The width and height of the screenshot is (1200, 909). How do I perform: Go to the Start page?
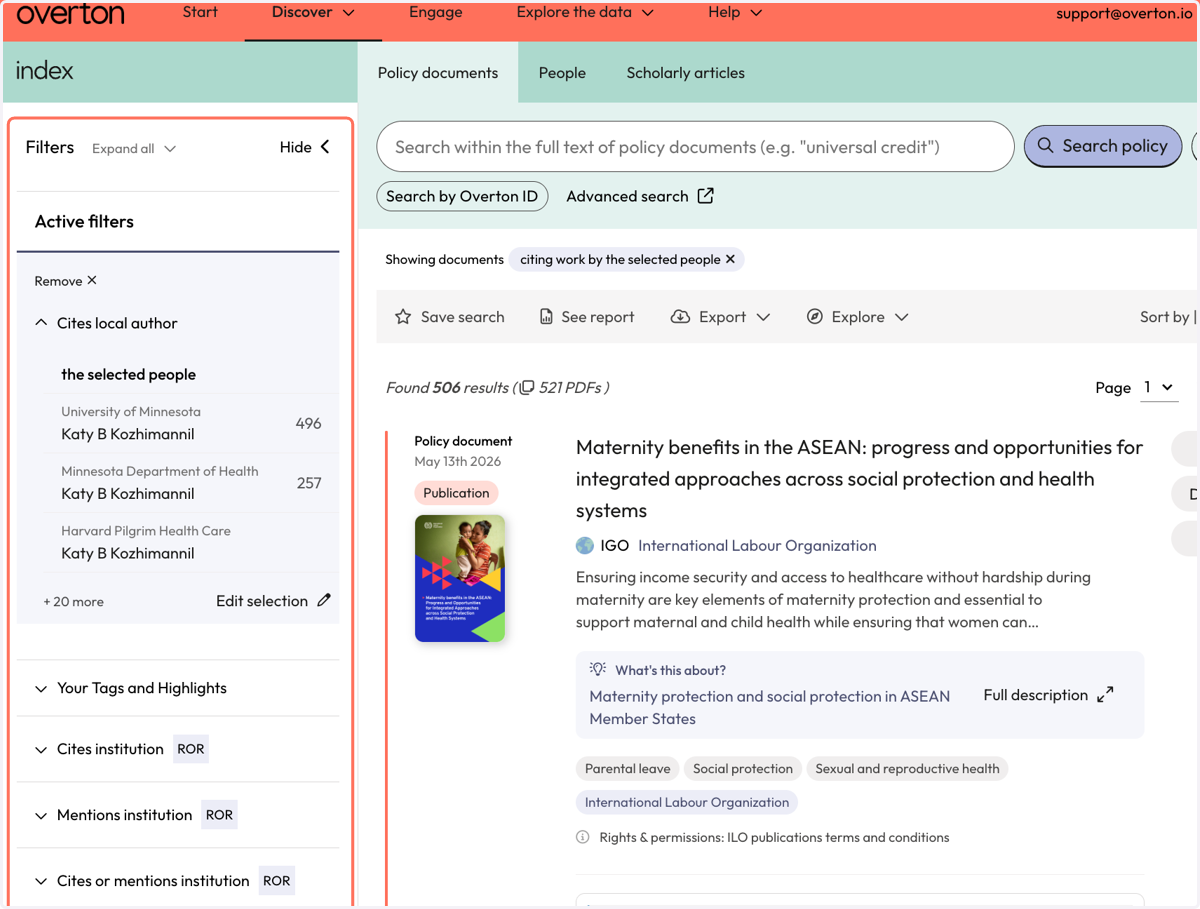pos(200,13)
